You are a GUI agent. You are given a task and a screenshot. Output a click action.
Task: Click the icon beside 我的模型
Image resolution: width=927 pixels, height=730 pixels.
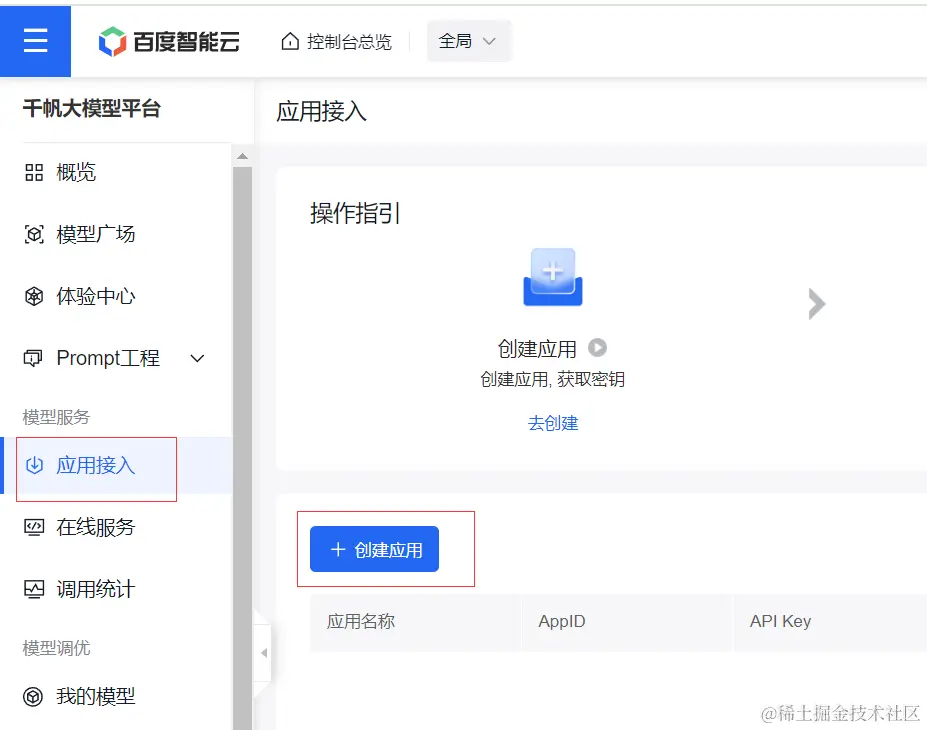33,697
